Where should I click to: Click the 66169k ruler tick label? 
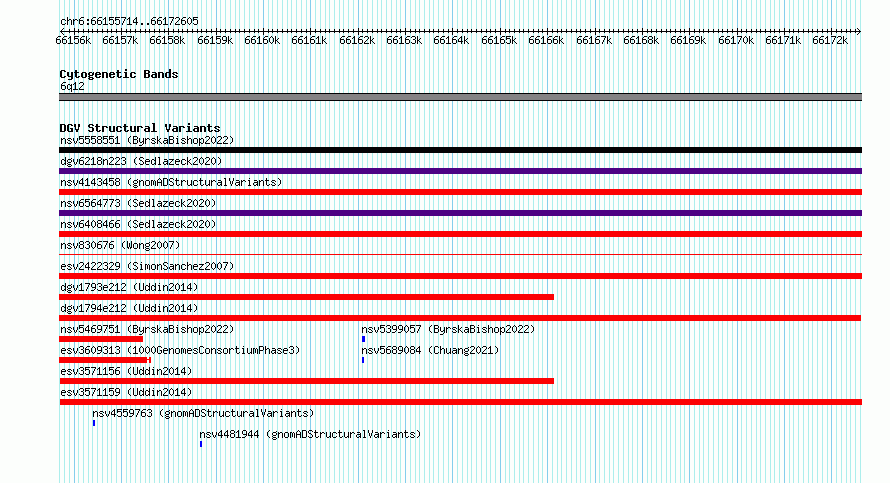[688, 40]
